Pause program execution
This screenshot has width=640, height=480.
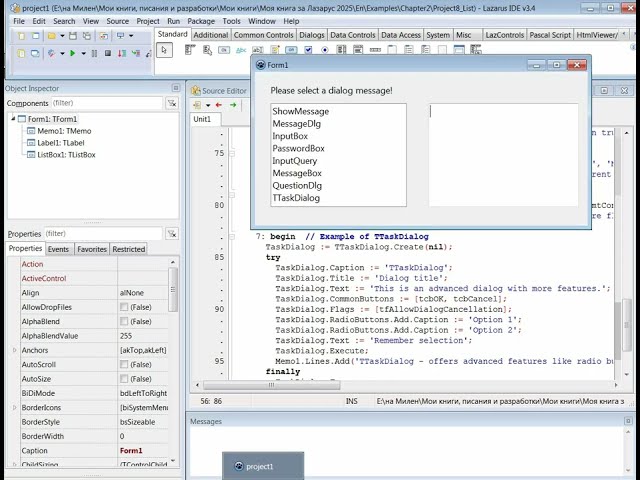pyautogui.click(x=94, y=53)
